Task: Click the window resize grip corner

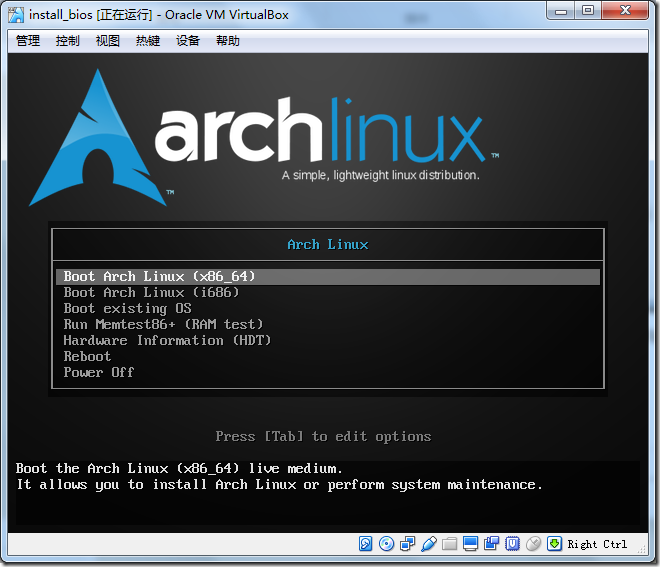Action: click(642, 549)
